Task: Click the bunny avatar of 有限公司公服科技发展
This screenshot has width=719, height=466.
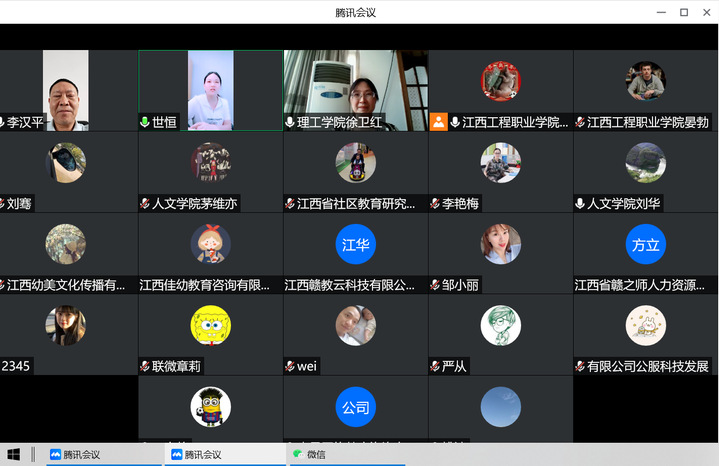Action: (646, 325)
